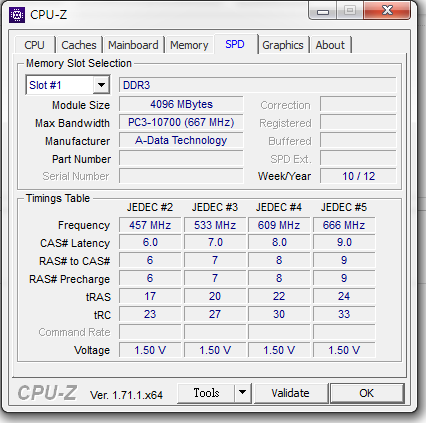Screen dimensions: 426x423
Task: Click the SPD tab
Action: 235,44
